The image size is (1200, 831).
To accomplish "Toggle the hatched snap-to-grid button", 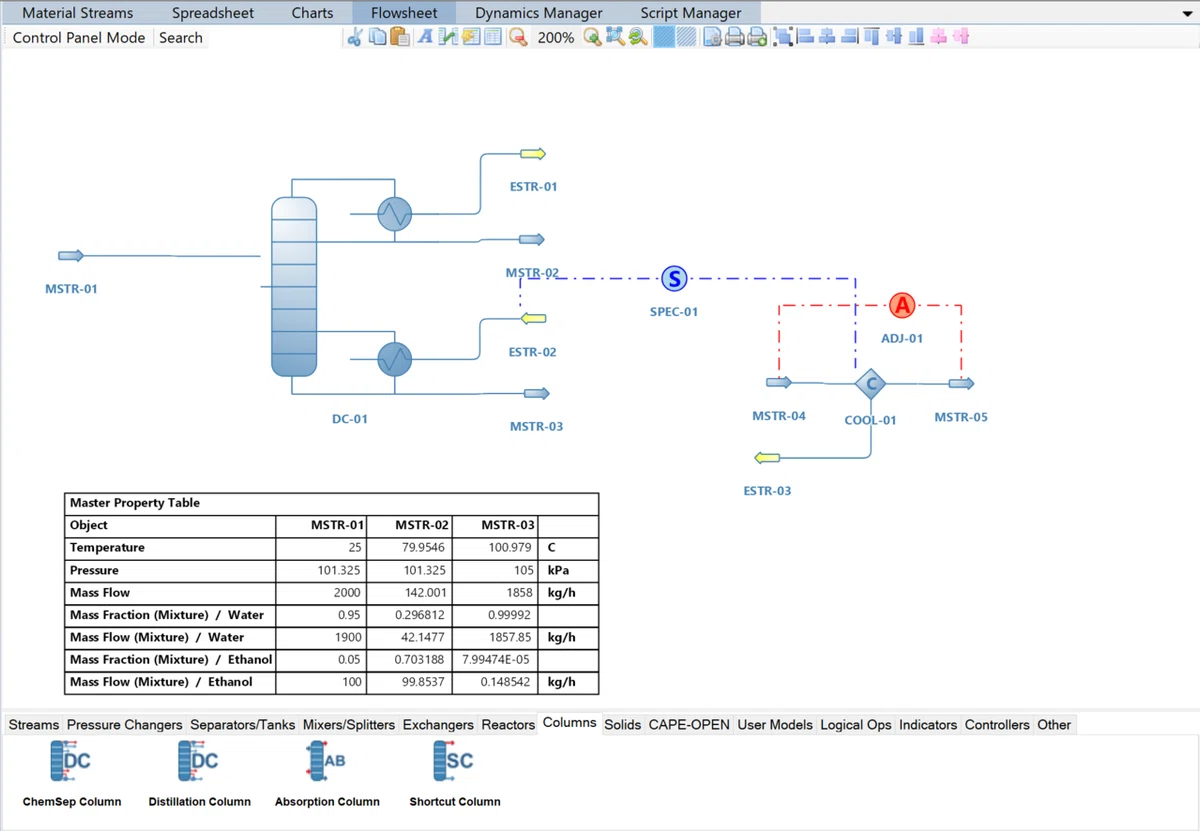I will click(687, 37).
